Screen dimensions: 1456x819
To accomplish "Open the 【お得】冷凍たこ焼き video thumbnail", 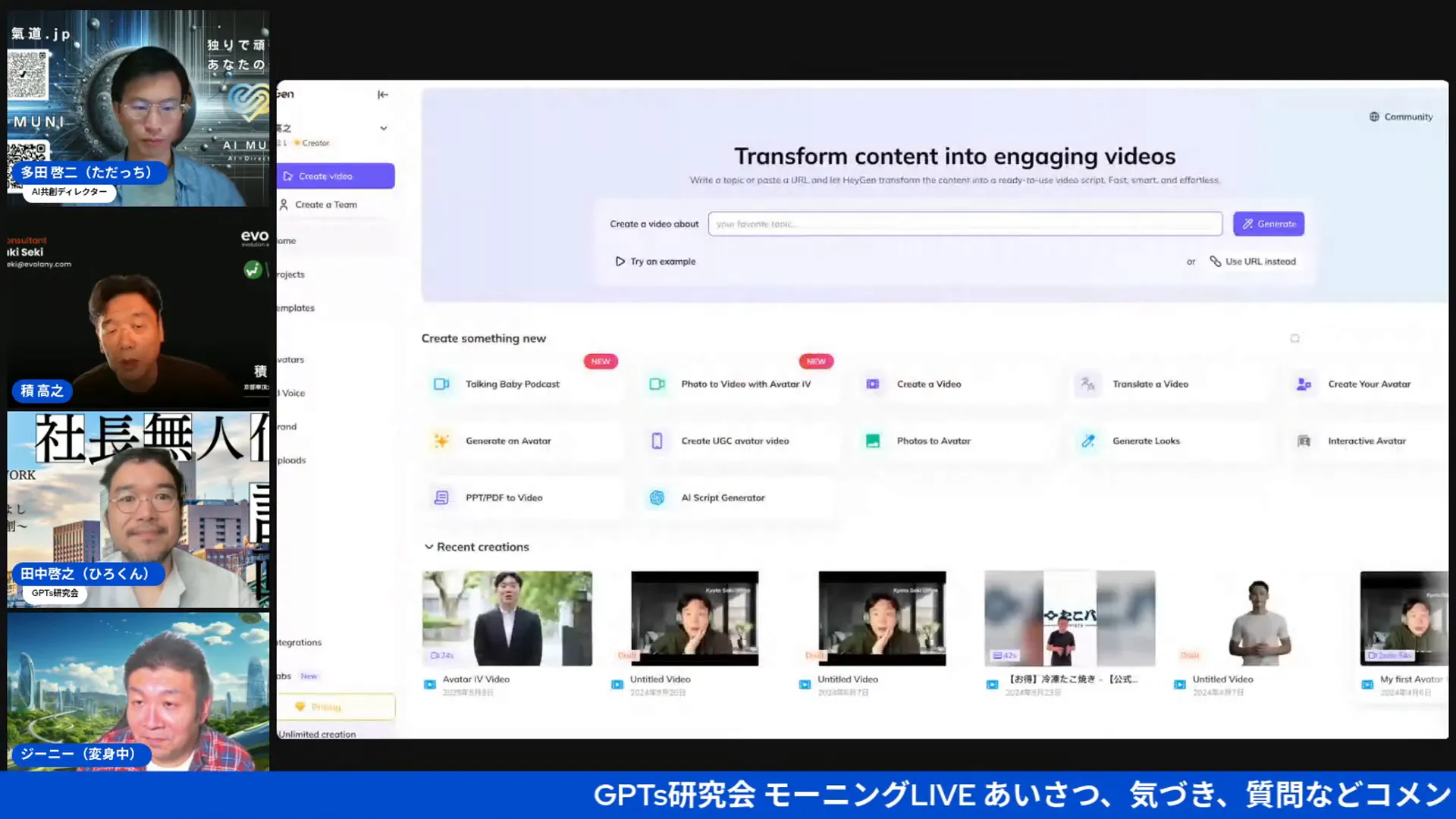I will pos(1070,619).
